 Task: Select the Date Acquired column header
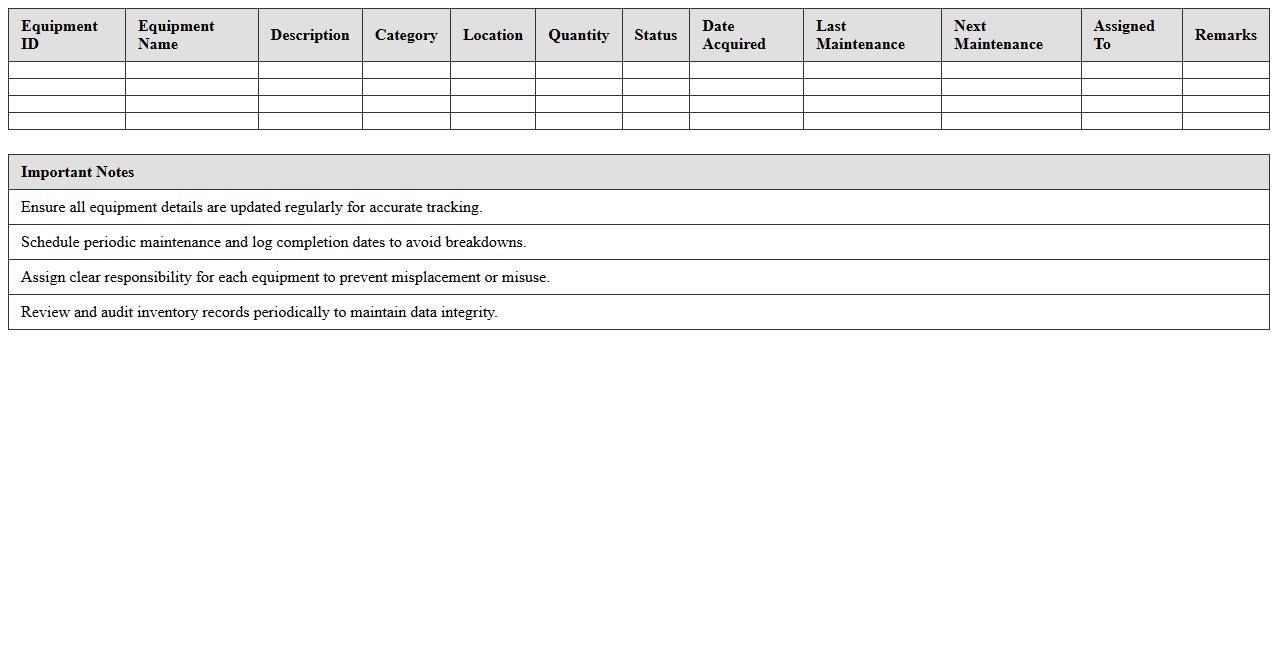tap(734, 35)
